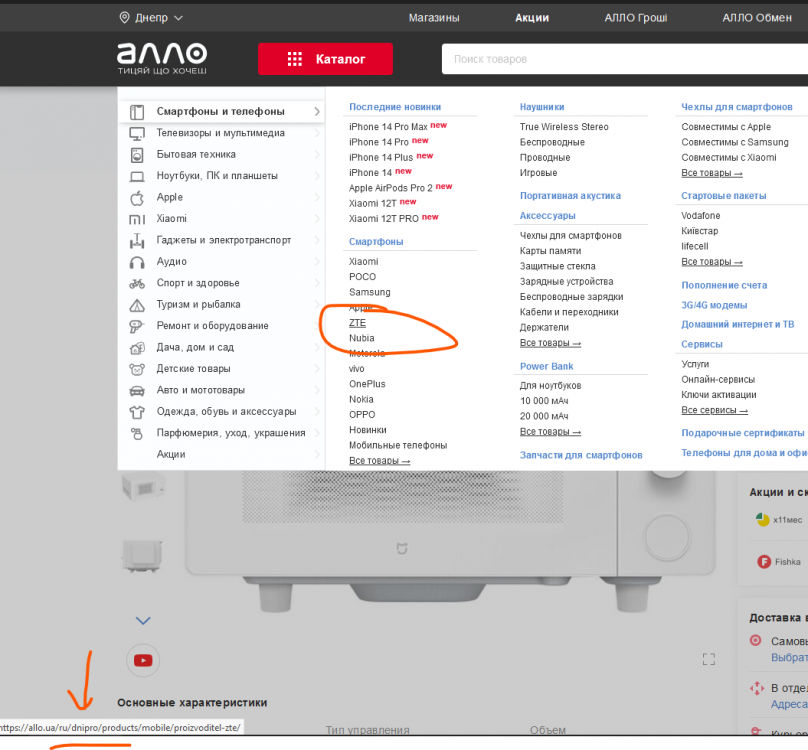The width and height of the screenshot is (808, 750).
Task: Click the smartphone icon beside Смартфоны и телефоны
Action: pyautogui.click(x=137, y=112)
